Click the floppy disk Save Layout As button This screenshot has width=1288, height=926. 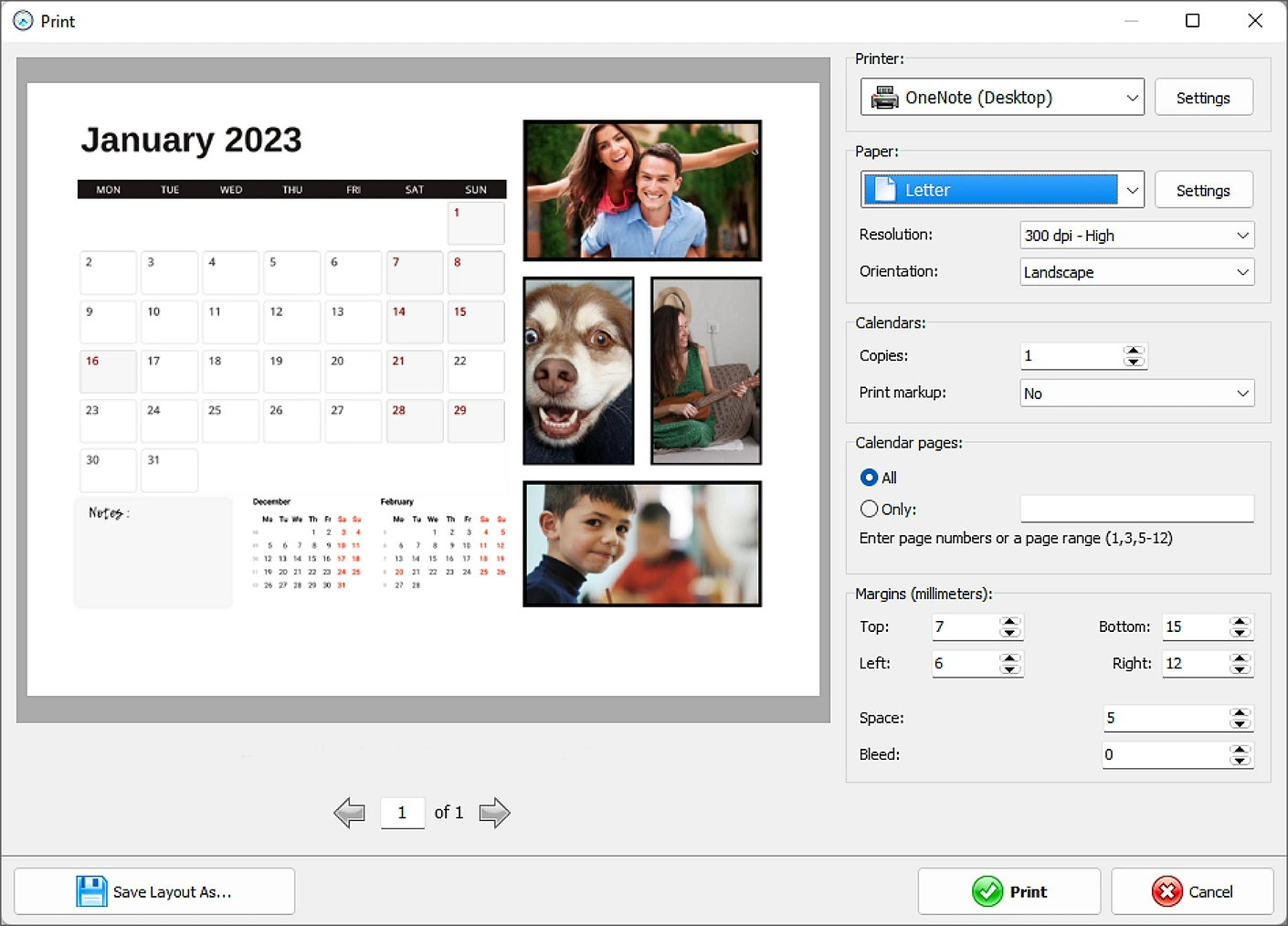tap(154, 891)
